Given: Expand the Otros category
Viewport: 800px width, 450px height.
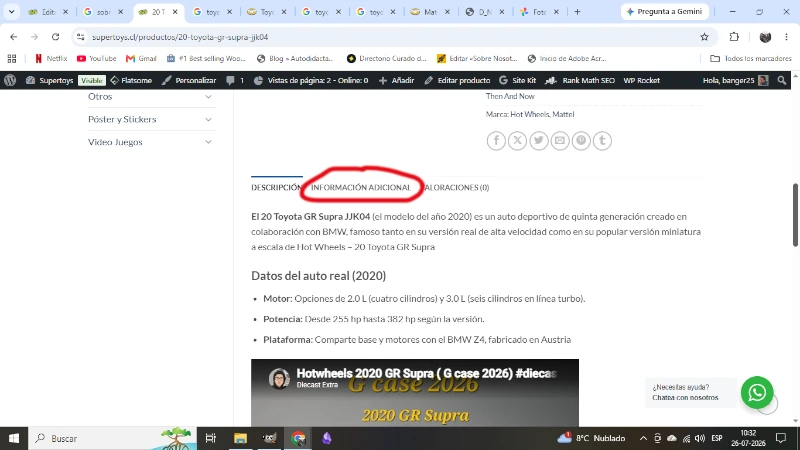Looking at the screenshot, I should click(208, 96).
